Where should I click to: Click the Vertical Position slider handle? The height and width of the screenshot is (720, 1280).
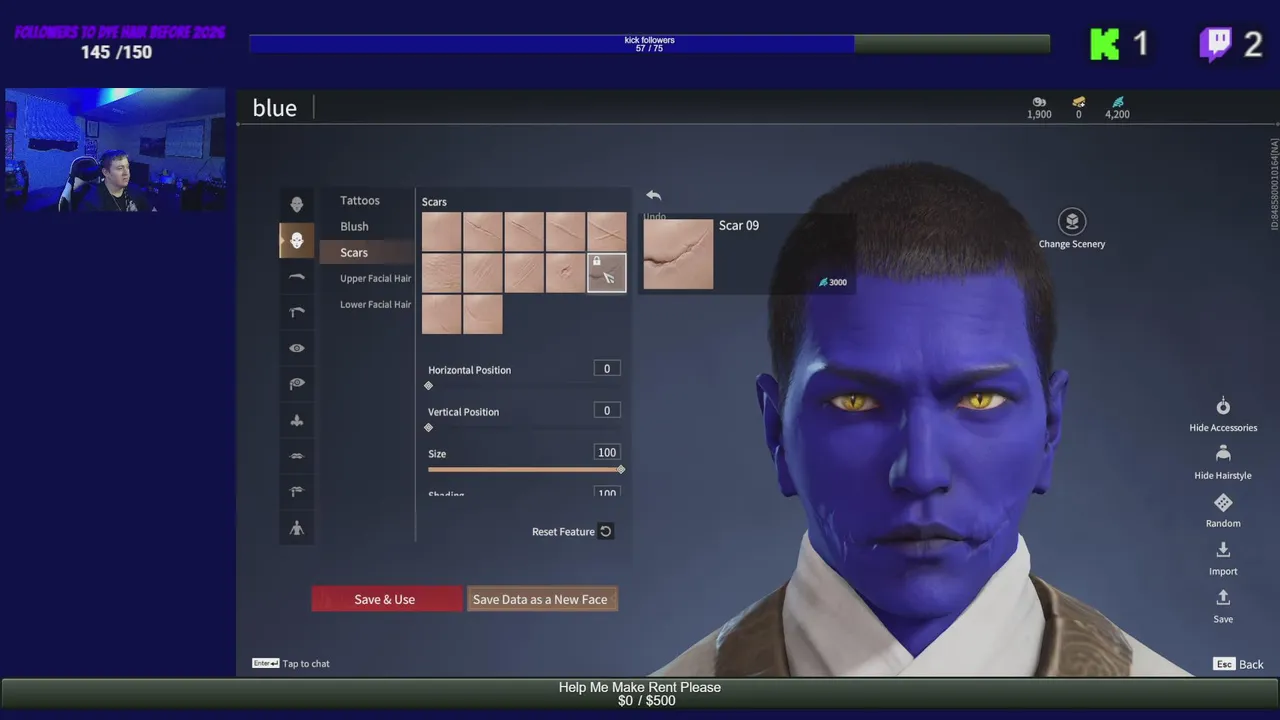(429, 428)
